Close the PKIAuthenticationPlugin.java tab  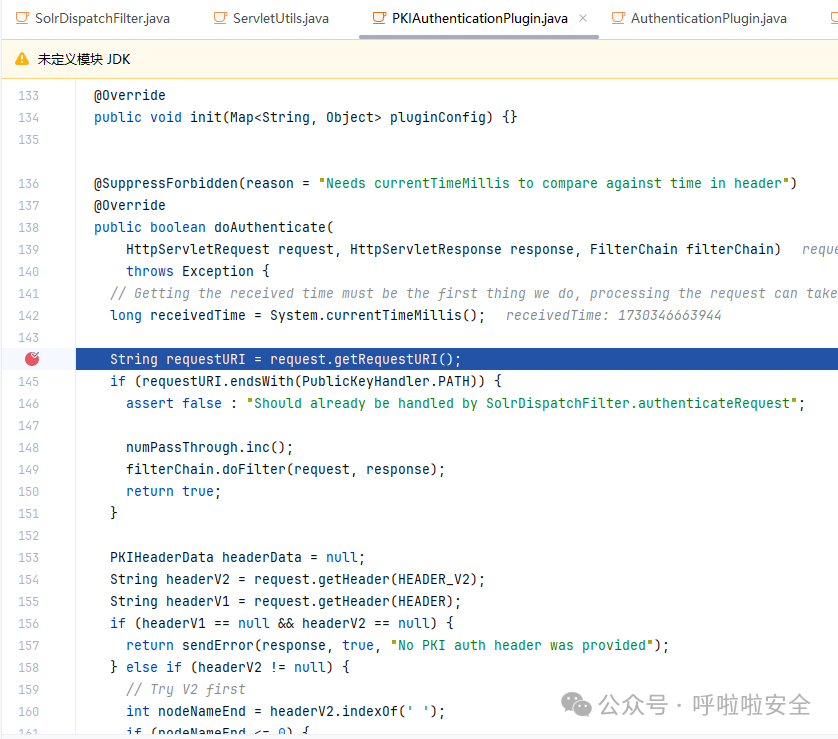tap(583, 19)
